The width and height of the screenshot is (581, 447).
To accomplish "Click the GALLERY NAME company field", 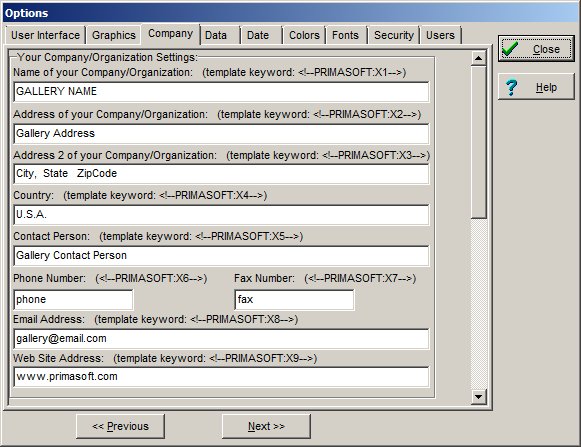I will pyautogui.click(x=221, y=92).
